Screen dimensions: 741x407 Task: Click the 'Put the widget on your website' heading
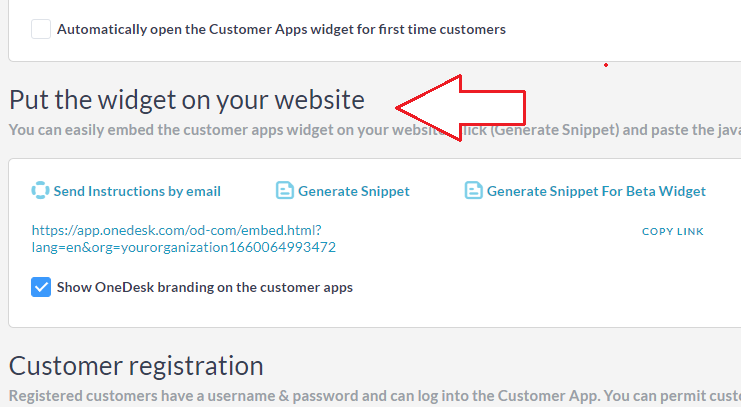(x=187, y=99)
